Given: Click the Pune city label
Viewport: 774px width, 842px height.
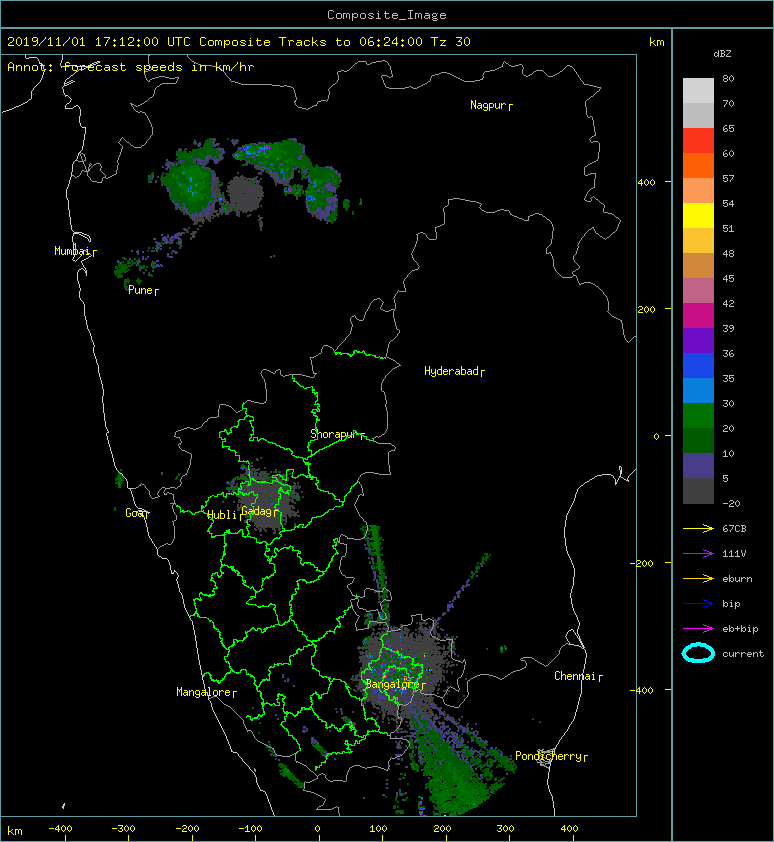Looking at the screenshot, I should pos(143,290).
